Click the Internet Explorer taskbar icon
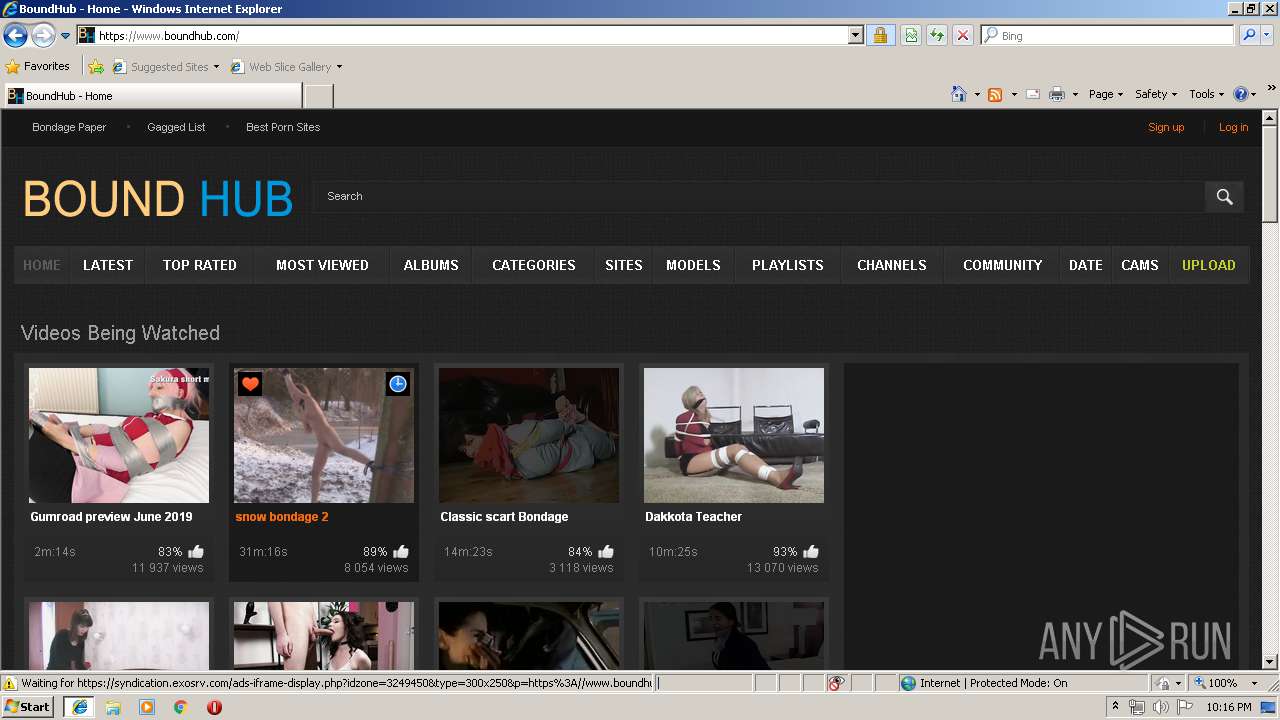The height and width of the screenshot is (720, 1280). point(79,707)
